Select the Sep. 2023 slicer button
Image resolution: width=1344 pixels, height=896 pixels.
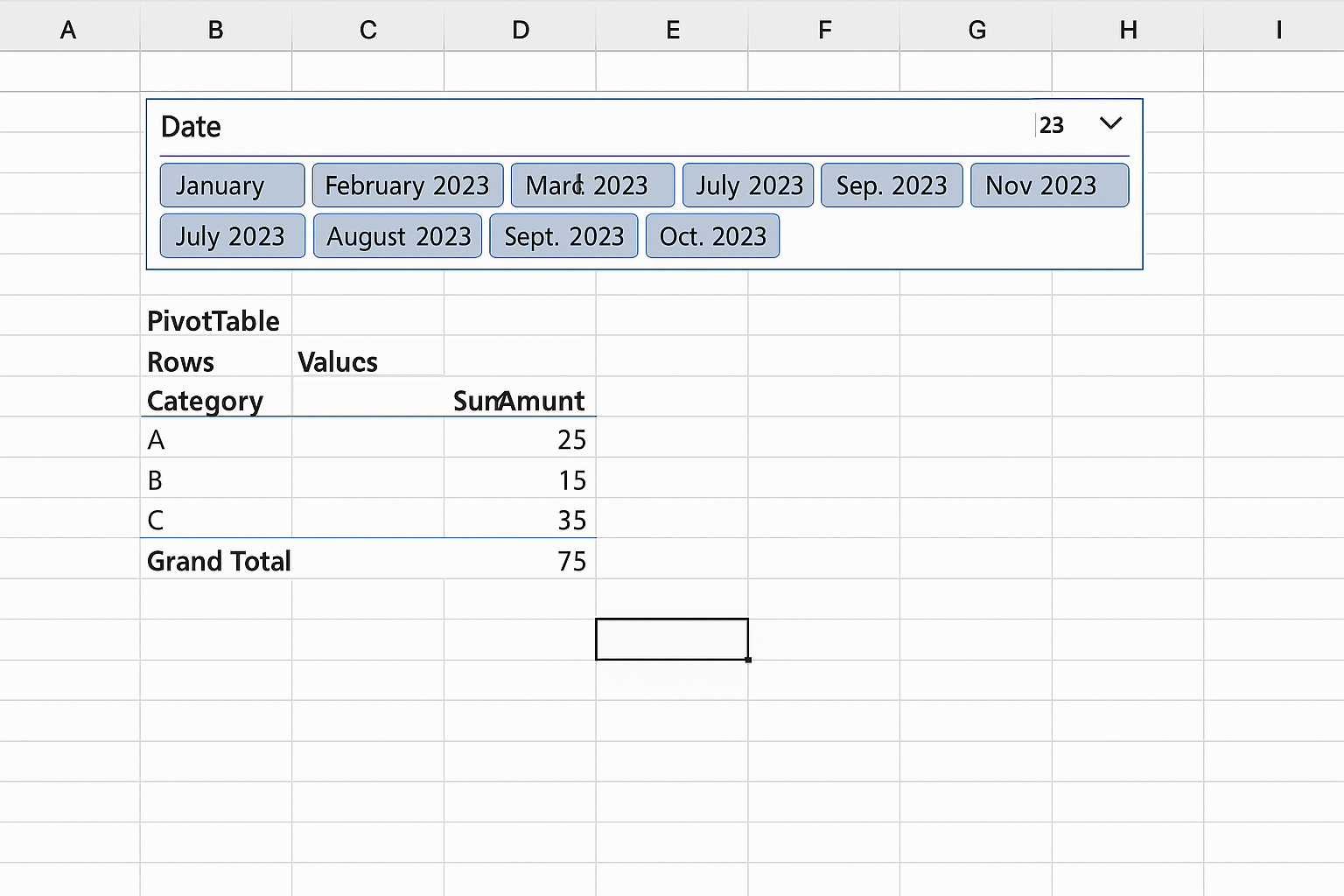892,185
